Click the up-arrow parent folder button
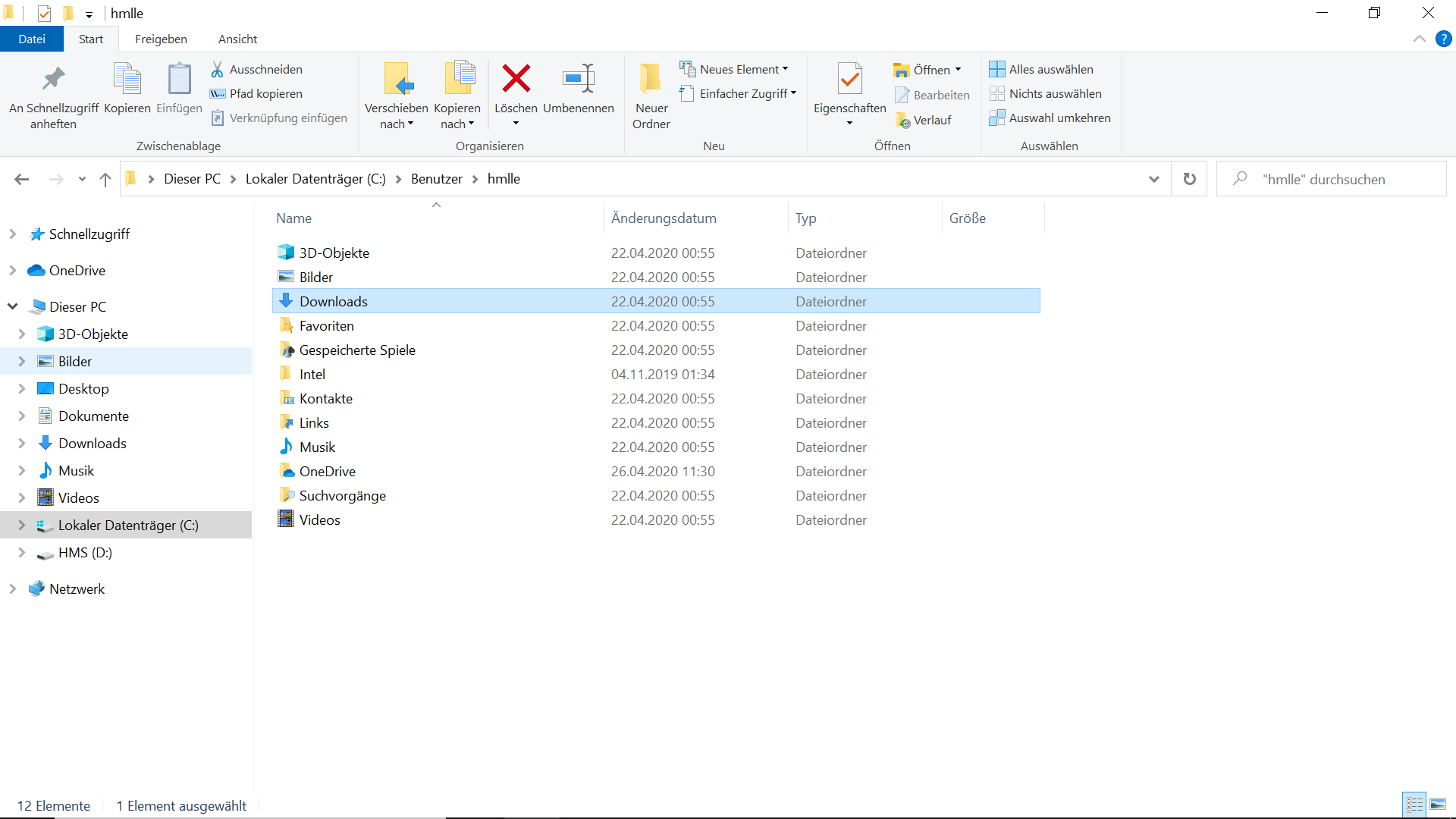This screenshot has width=1456, height=819. click(x=105, y=179)
